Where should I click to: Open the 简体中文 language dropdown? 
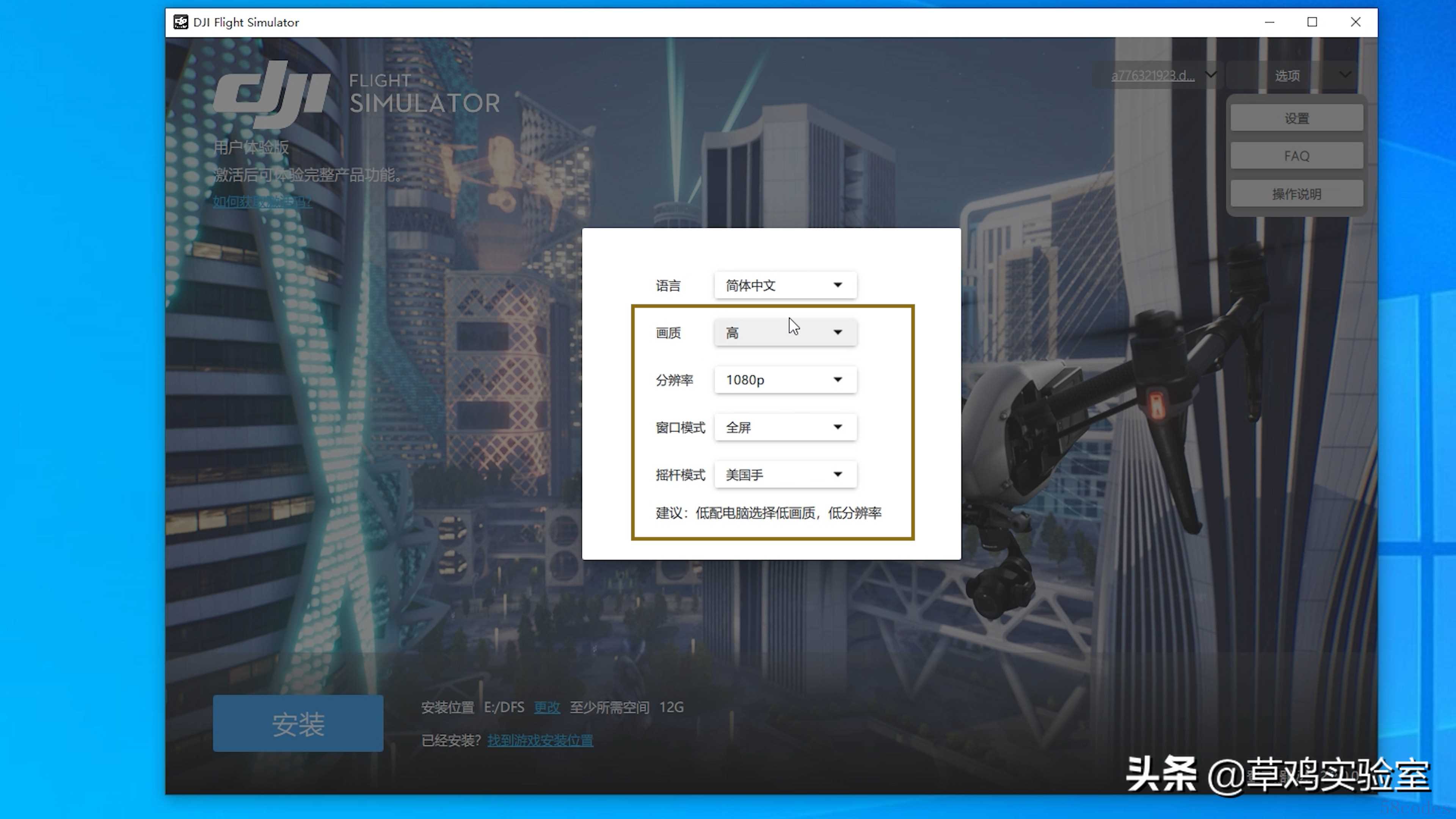784,285
